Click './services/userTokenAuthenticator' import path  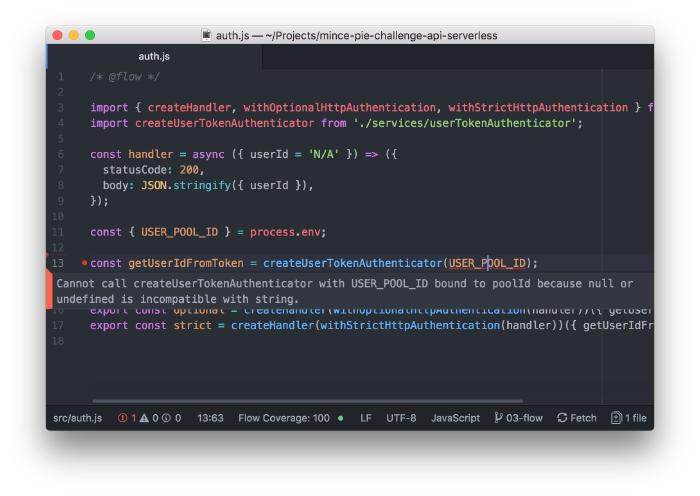click(x=465, y=123)
